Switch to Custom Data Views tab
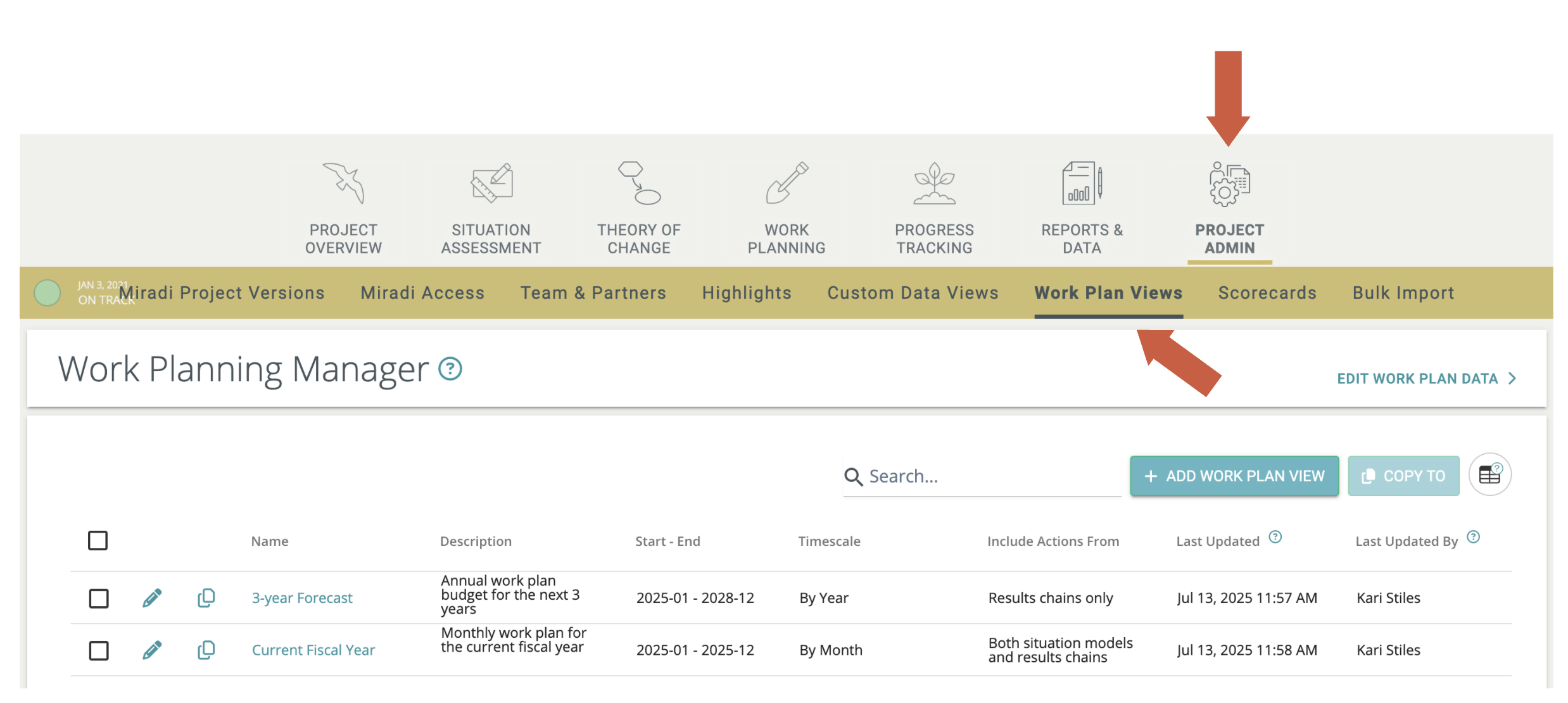The height and width of the screenshot is (703, 1568). tap(913, 293)
